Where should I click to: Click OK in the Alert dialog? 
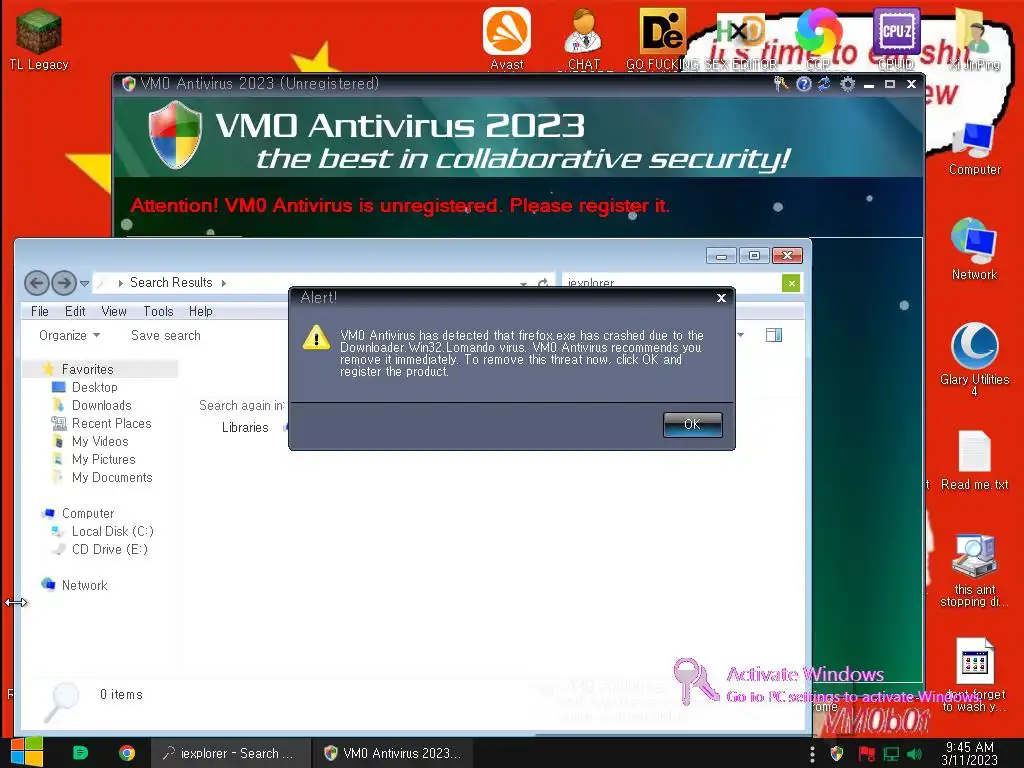point(692,424)
